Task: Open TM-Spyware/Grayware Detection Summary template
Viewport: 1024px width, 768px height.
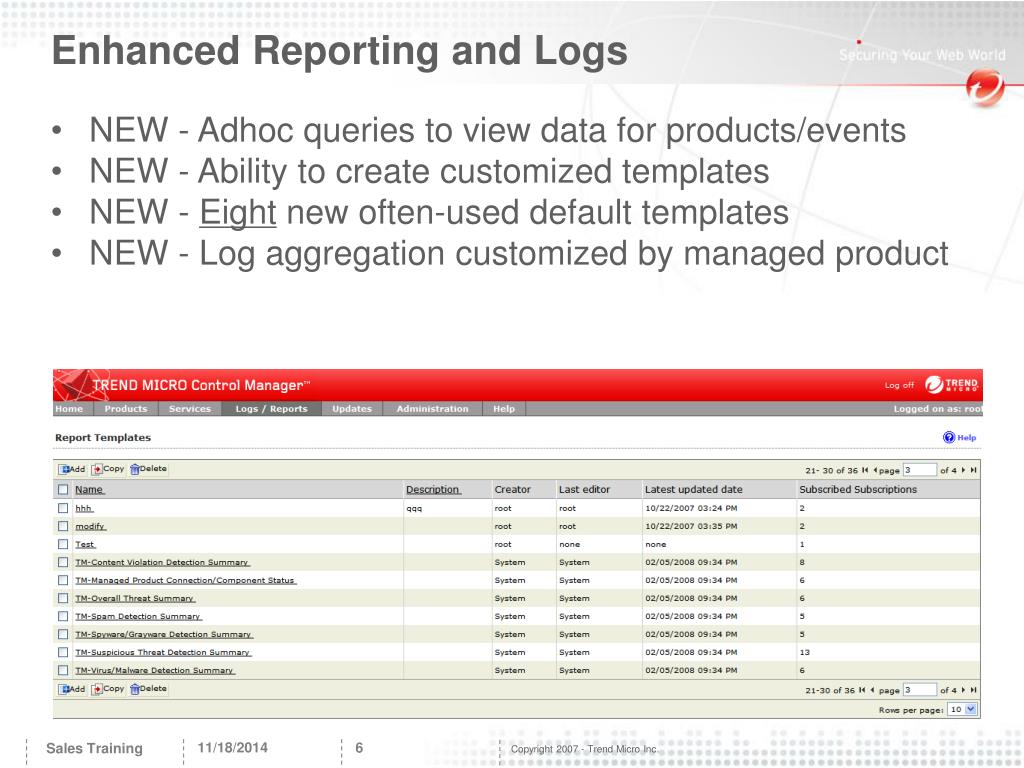Action: [x=164, y=634]
